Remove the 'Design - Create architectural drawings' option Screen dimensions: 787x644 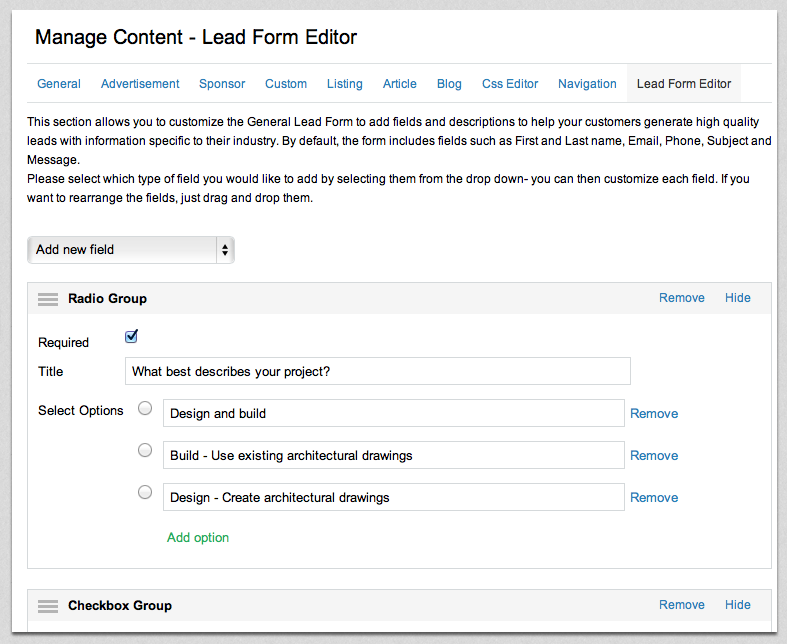(654, 498)
